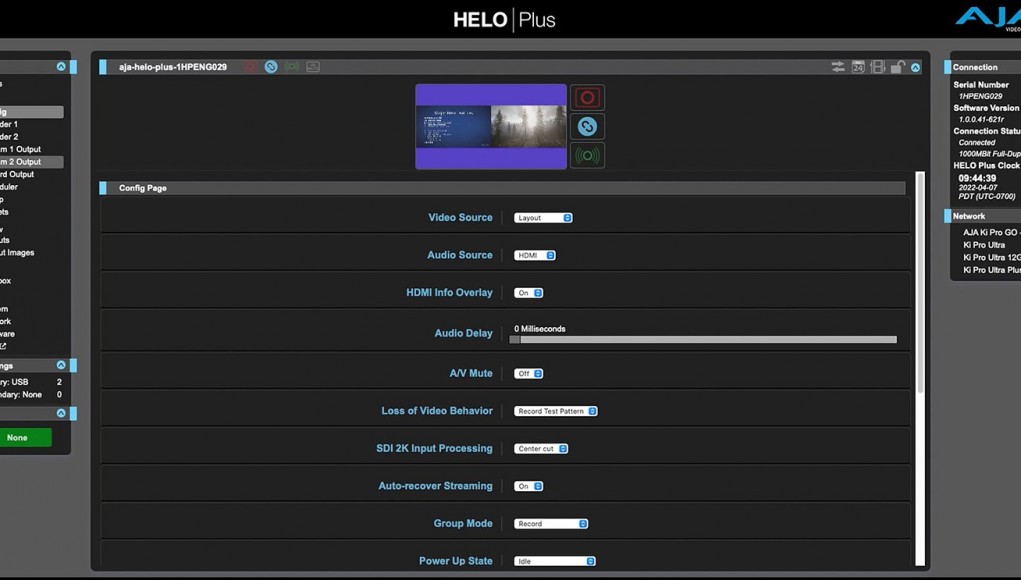Click the 'Network' panel header
This screenshot has width=1021, height=580.
(983, 216)
